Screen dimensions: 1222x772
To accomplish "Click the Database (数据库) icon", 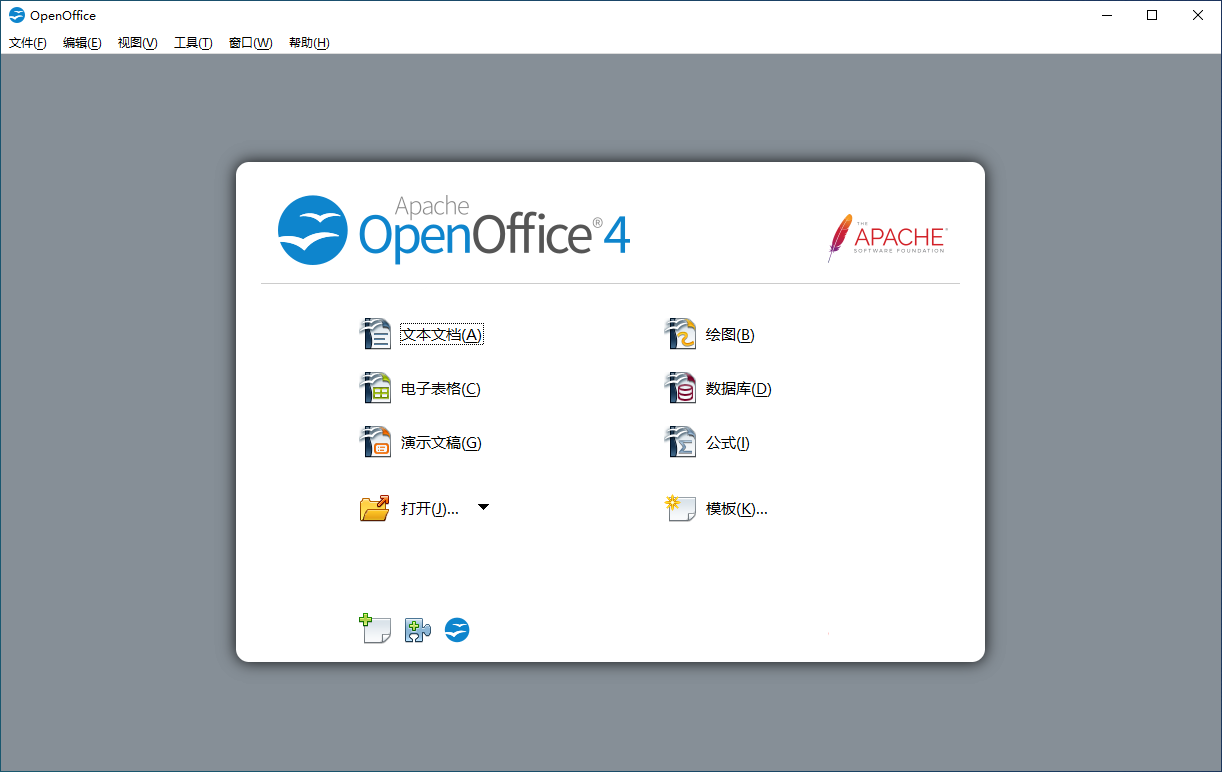I will [x=680, y=388].
